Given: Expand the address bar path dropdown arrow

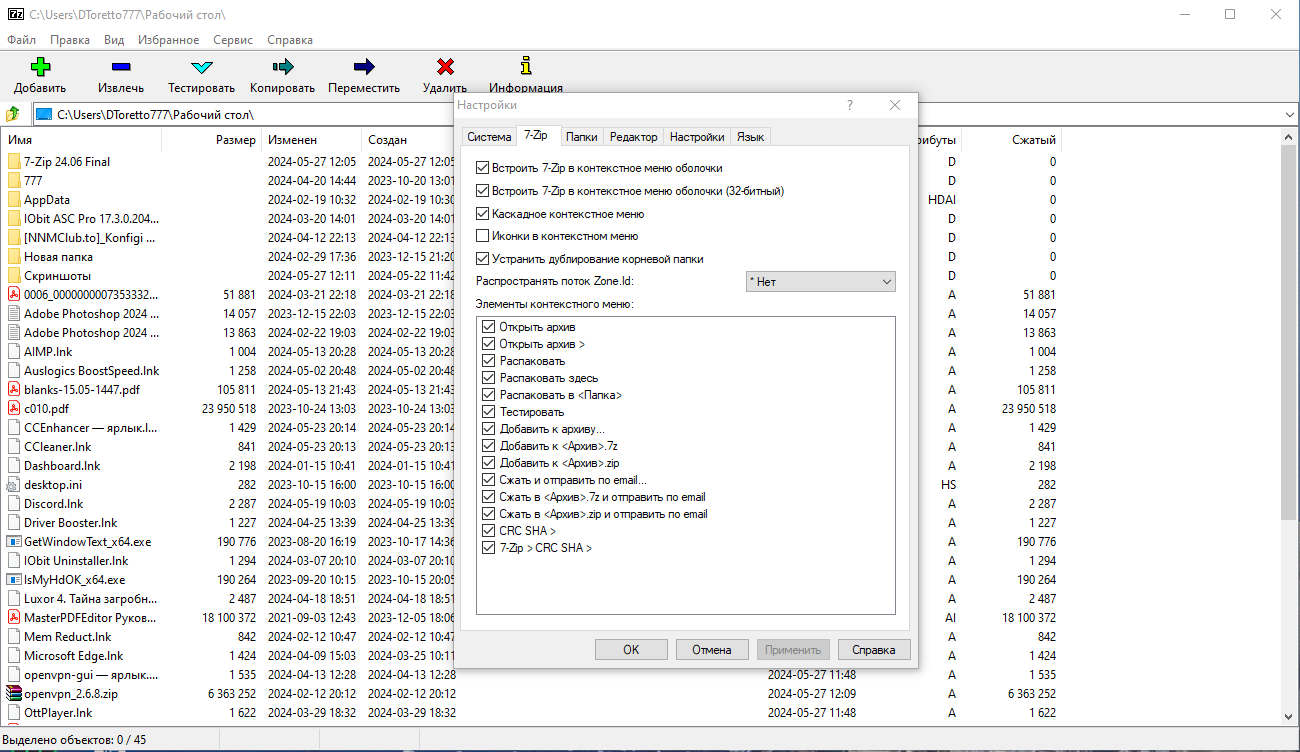Looking at the screenshot, I should coord(1289,115).
